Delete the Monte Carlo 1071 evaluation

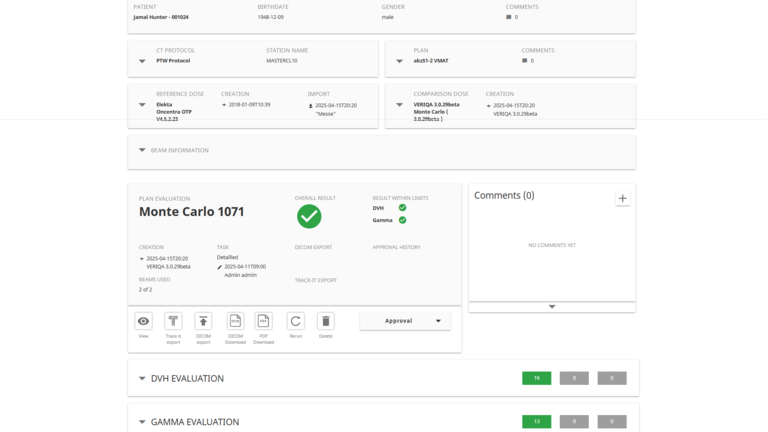(325, 321)
